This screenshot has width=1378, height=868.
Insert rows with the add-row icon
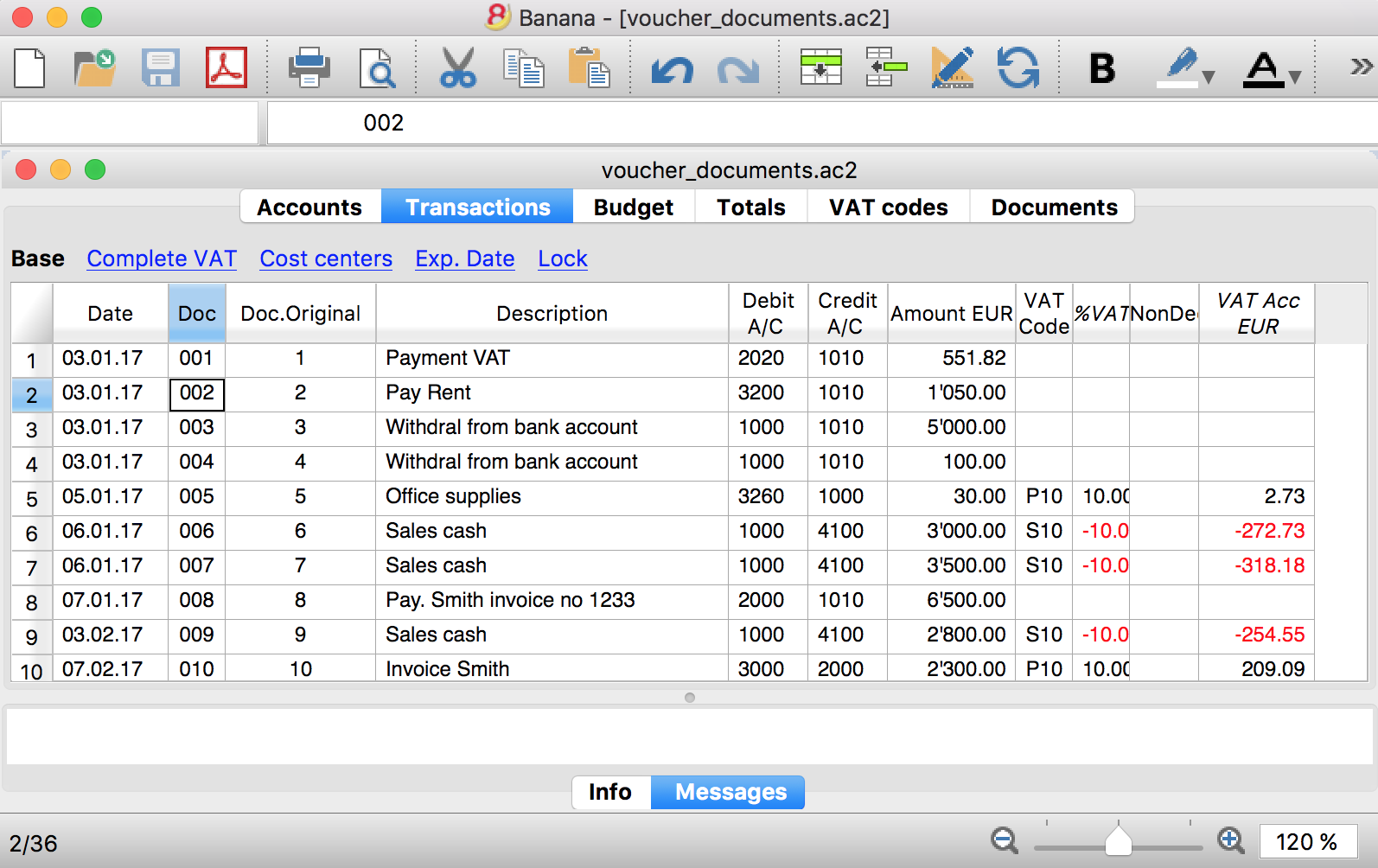click(x=820, y=68)
